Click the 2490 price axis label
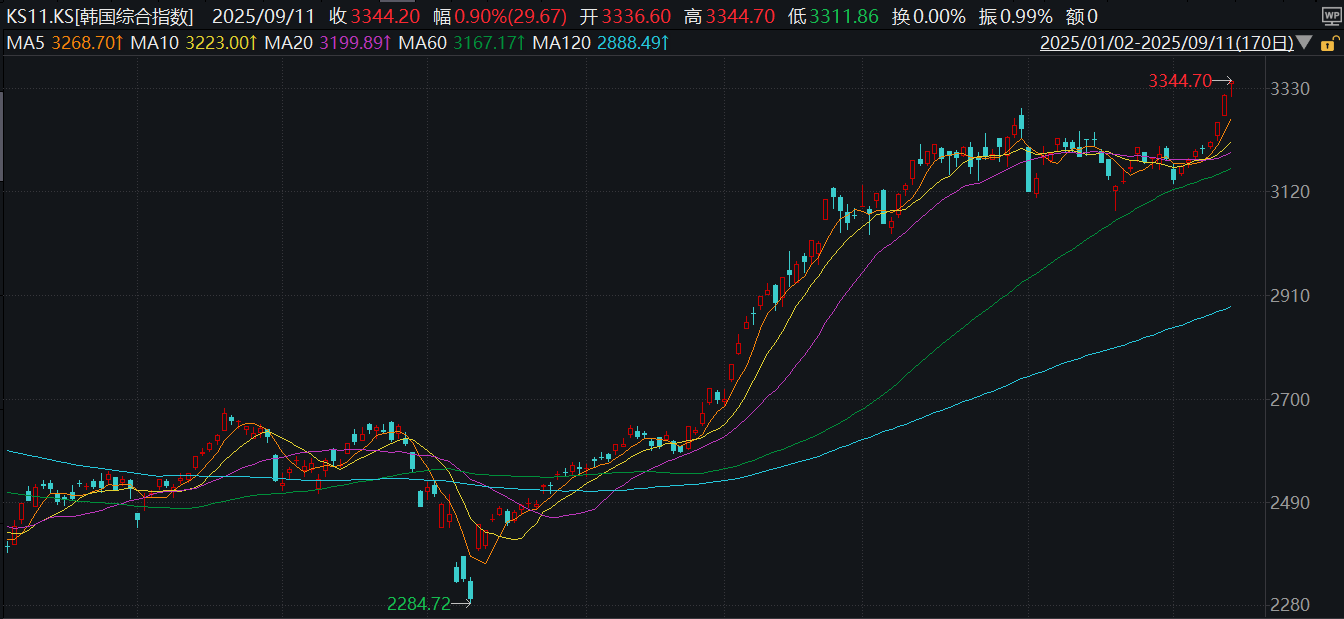1344x619 pixels. [1289, 502]
